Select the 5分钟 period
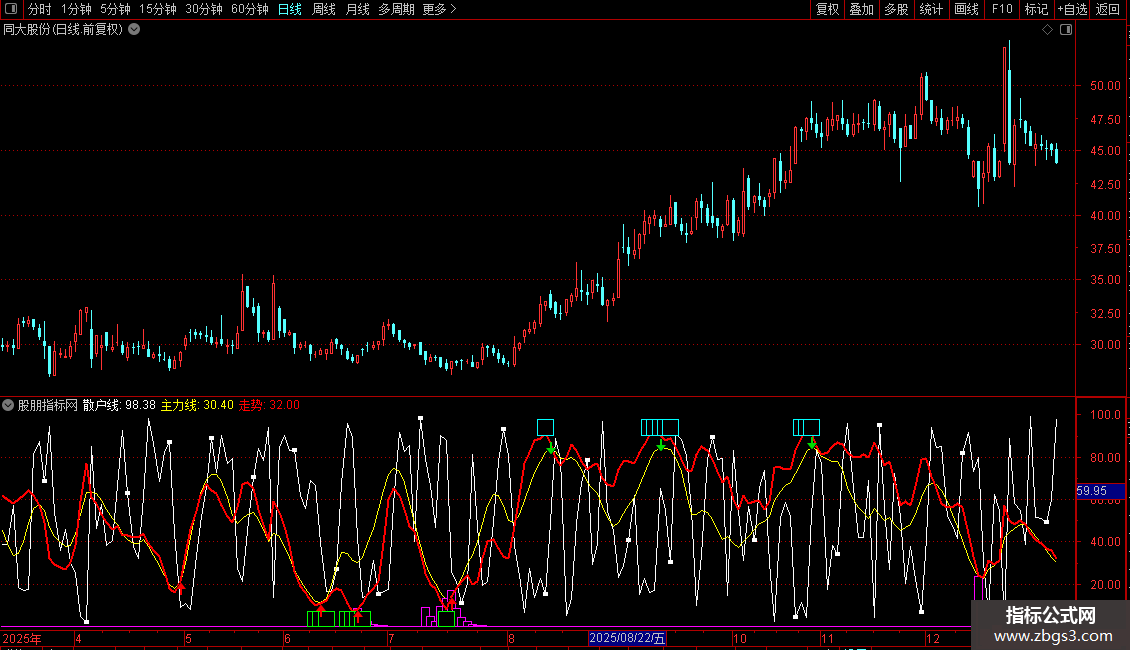Viewport: 1130px width, 650px height. tap(115, 9)
